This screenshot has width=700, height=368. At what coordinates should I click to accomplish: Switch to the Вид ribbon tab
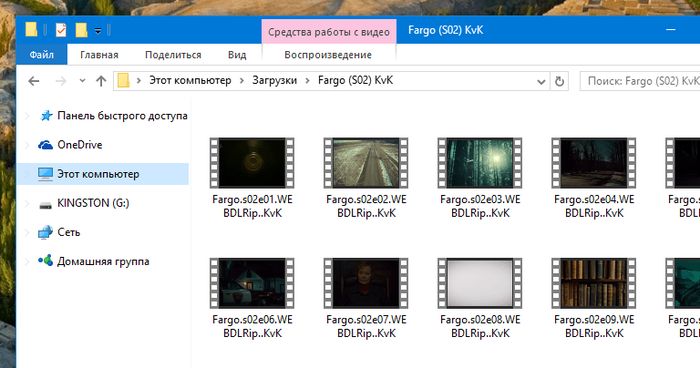(237, 55)
